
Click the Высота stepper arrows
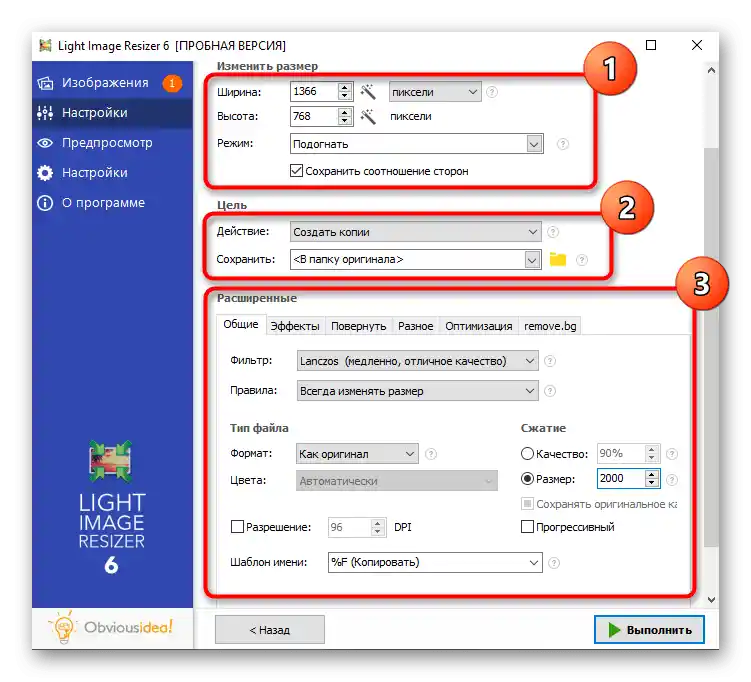click(344, 116)
